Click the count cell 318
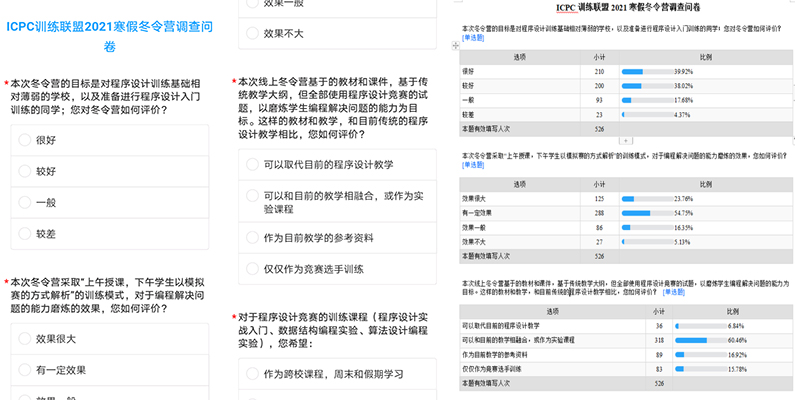795x400 pixels. click(x=659, y=340)
